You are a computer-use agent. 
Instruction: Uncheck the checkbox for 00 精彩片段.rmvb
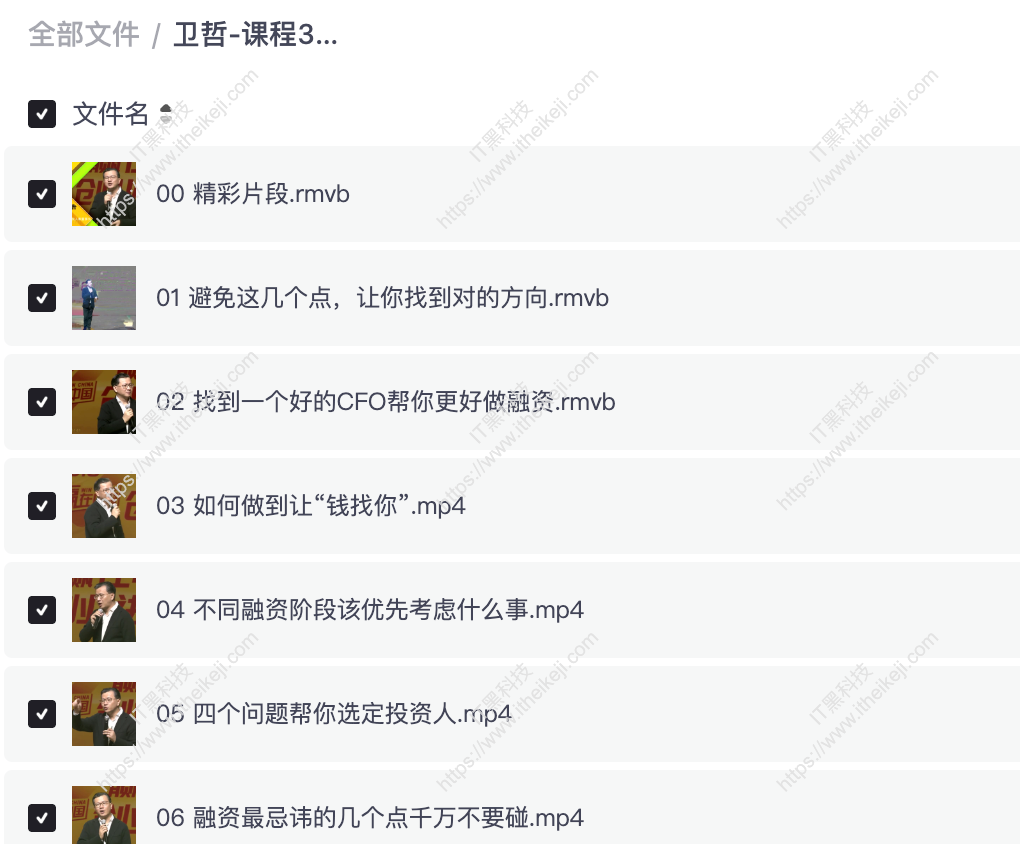[x=42, y=194]
